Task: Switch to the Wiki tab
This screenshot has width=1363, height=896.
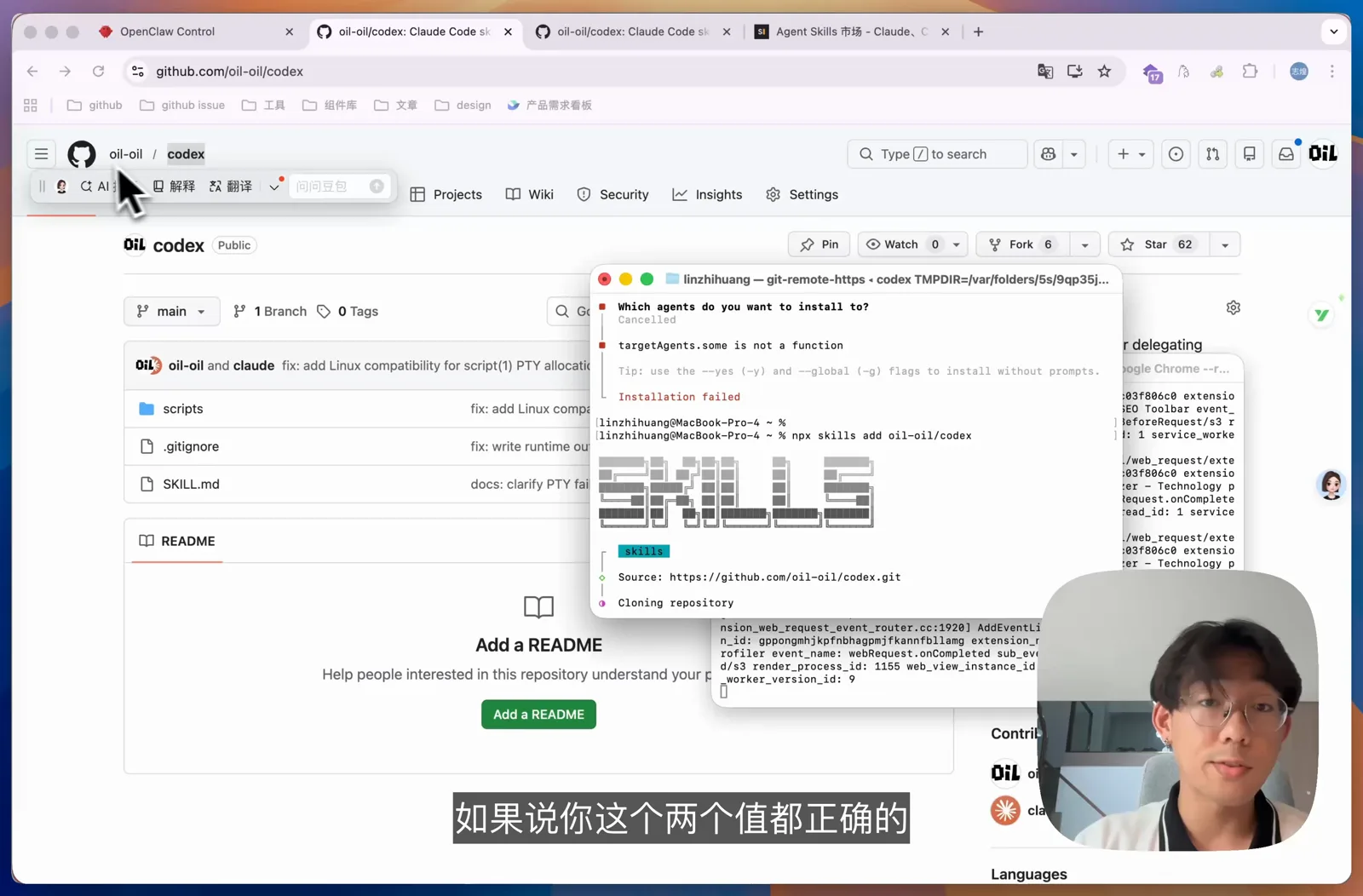Action: 530,194
